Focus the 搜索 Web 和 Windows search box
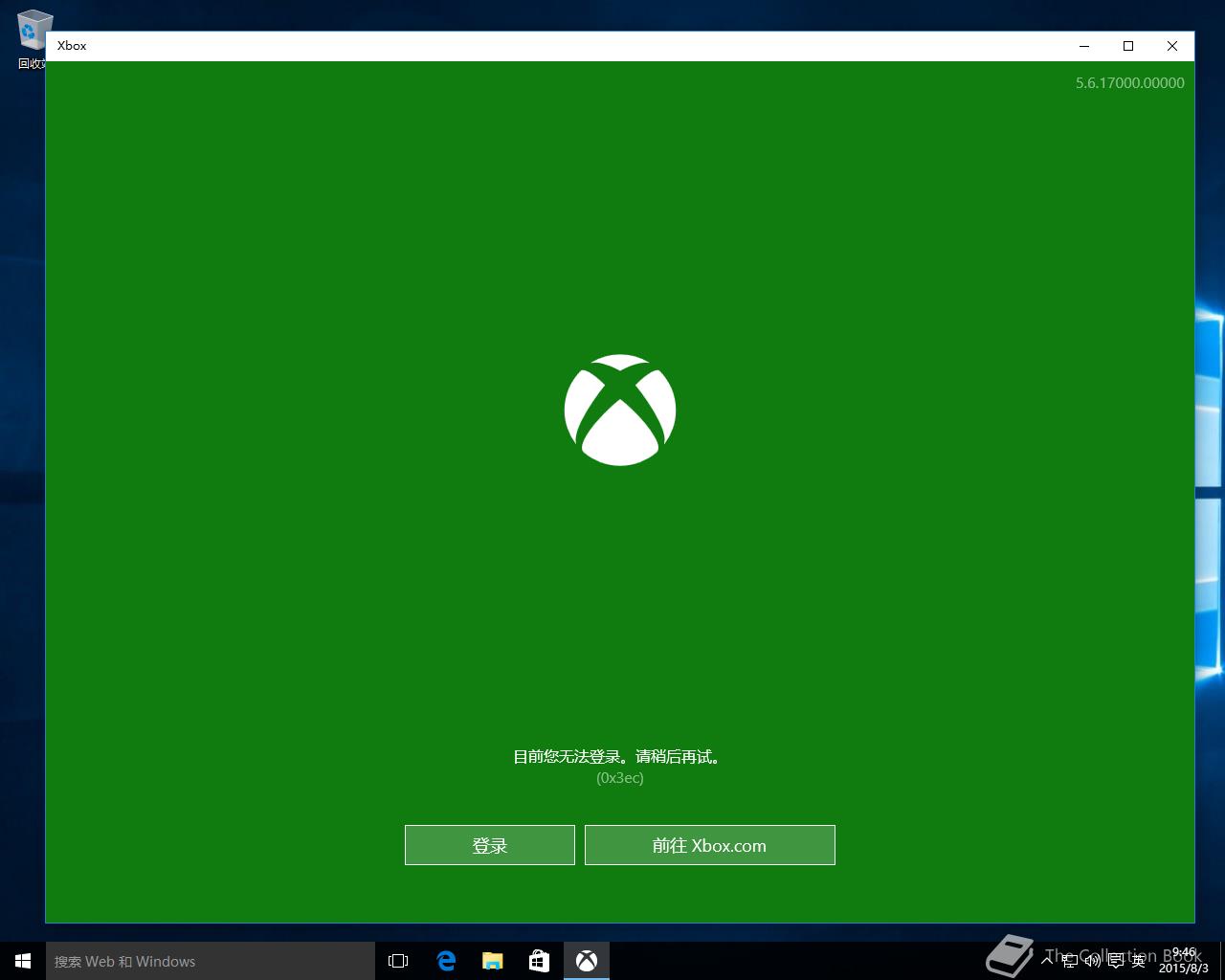The width and height of the screenshot is (1225, 980). (x=211, y=961)
